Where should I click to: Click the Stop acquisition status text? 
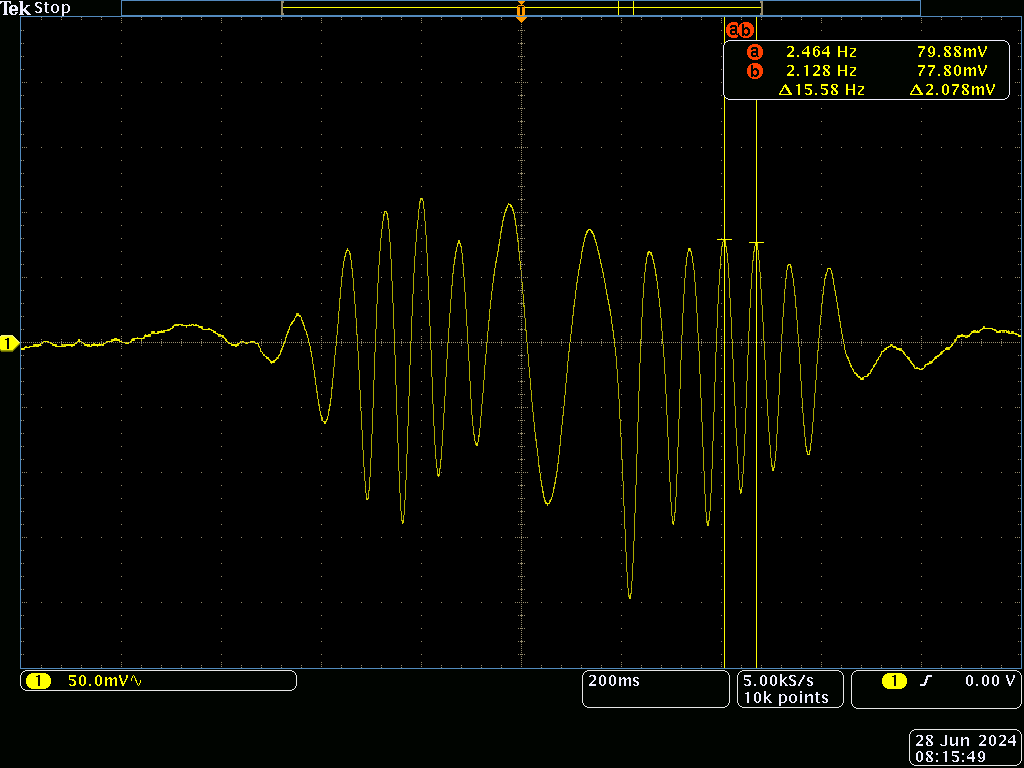[x=52, y=8]
